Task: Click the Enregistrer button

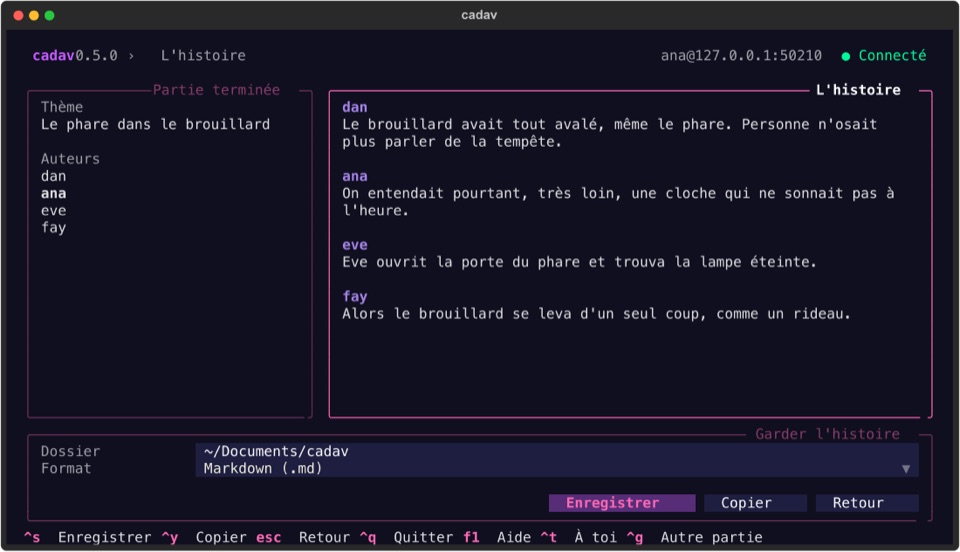Action: [621, 503]
